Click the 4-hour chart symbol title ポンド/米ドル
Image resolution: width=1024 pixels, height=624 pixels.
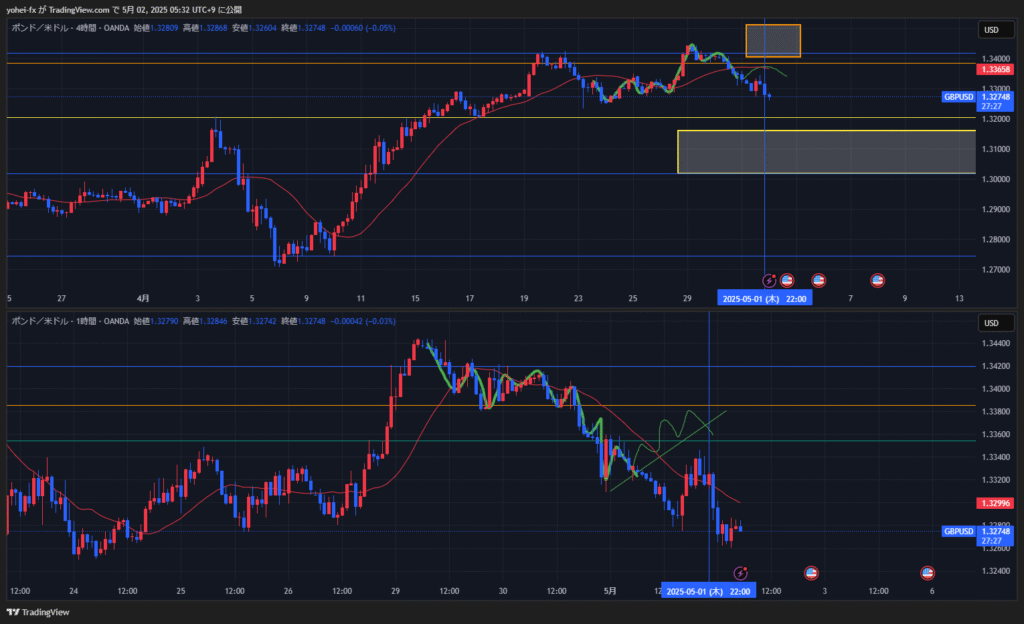(40, 28)
